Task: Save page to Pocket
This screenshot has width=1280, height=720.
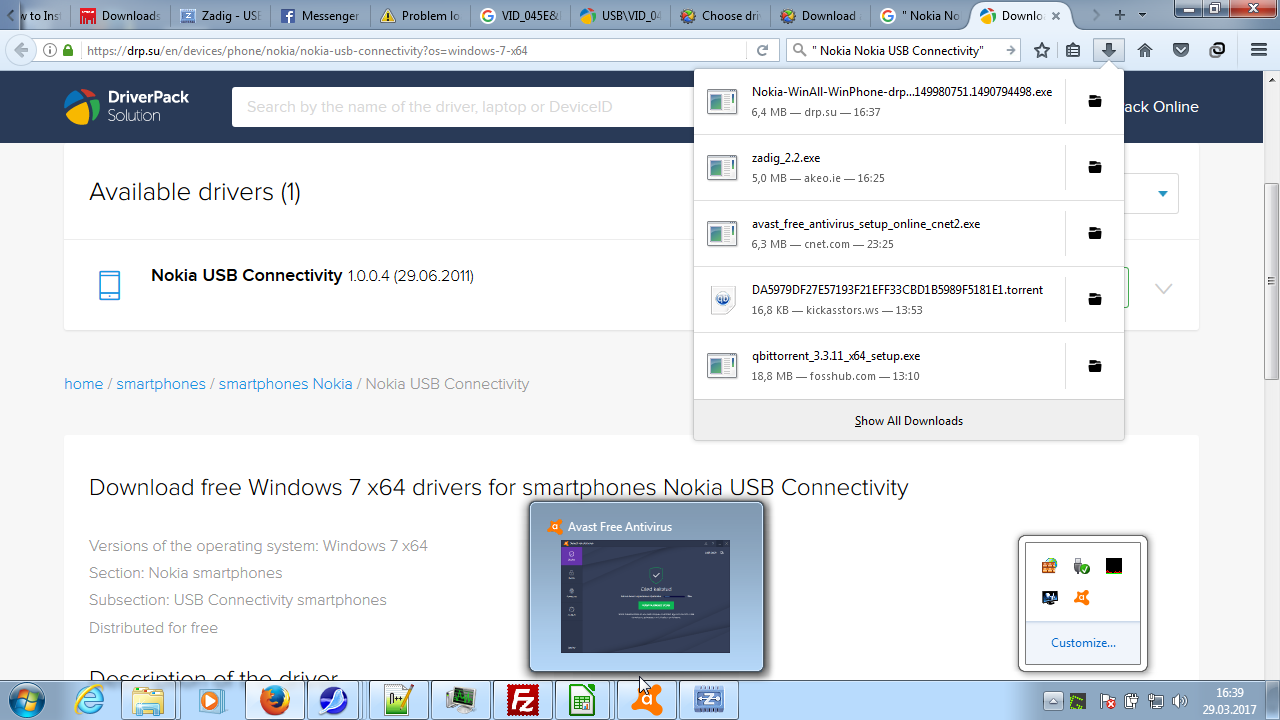Action: (x=1181, y=50)
